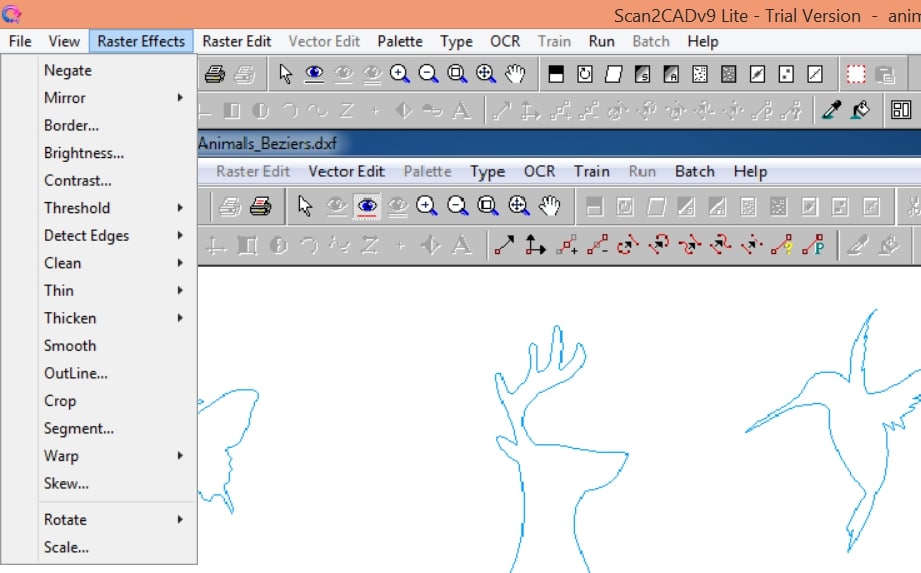The width and height of the screenshot is (921, 573).
Task: Click the tile windows layout icon
Action: pos(901,110)
